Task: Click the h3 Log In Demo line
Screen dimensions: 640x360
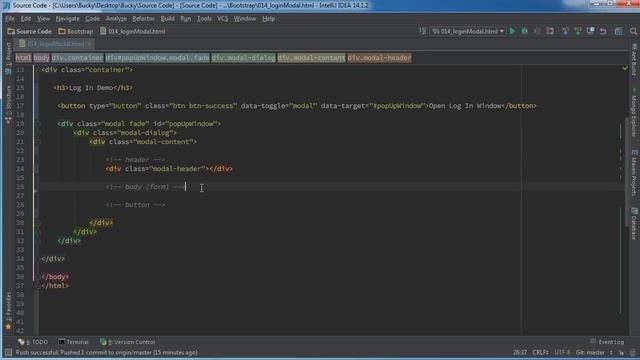Action: [x=93, y=88]
